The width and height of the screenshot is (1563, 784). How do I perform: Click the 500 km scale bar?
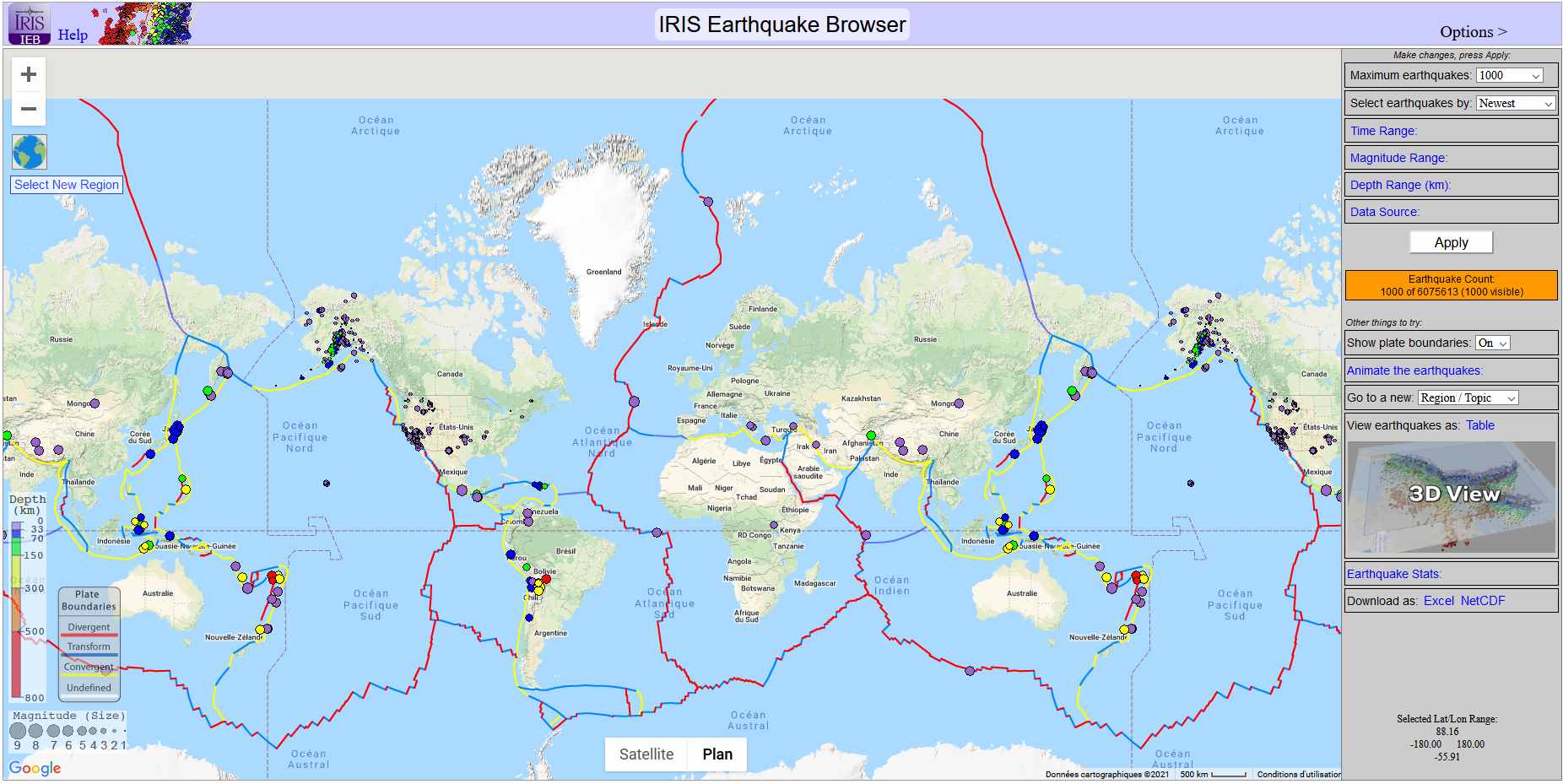coord(1213,774)
